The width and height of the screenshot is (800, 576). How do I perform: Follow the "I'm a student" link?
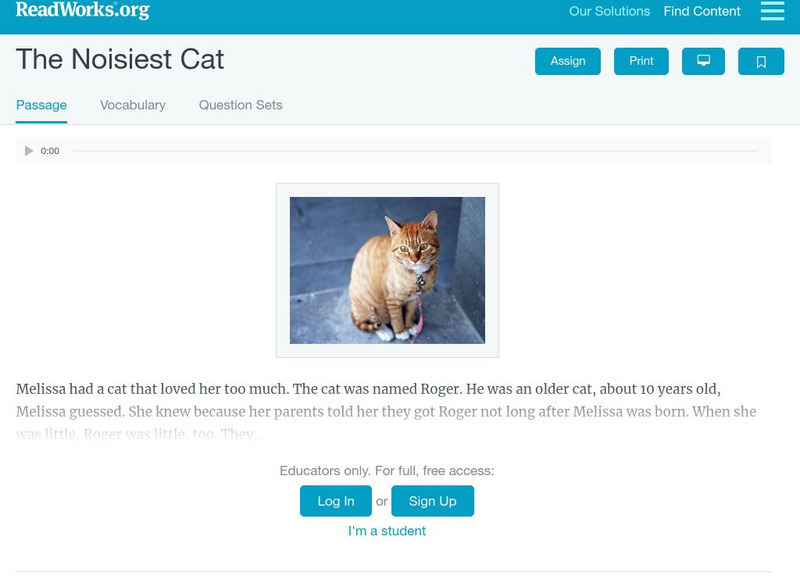(387, 531)
